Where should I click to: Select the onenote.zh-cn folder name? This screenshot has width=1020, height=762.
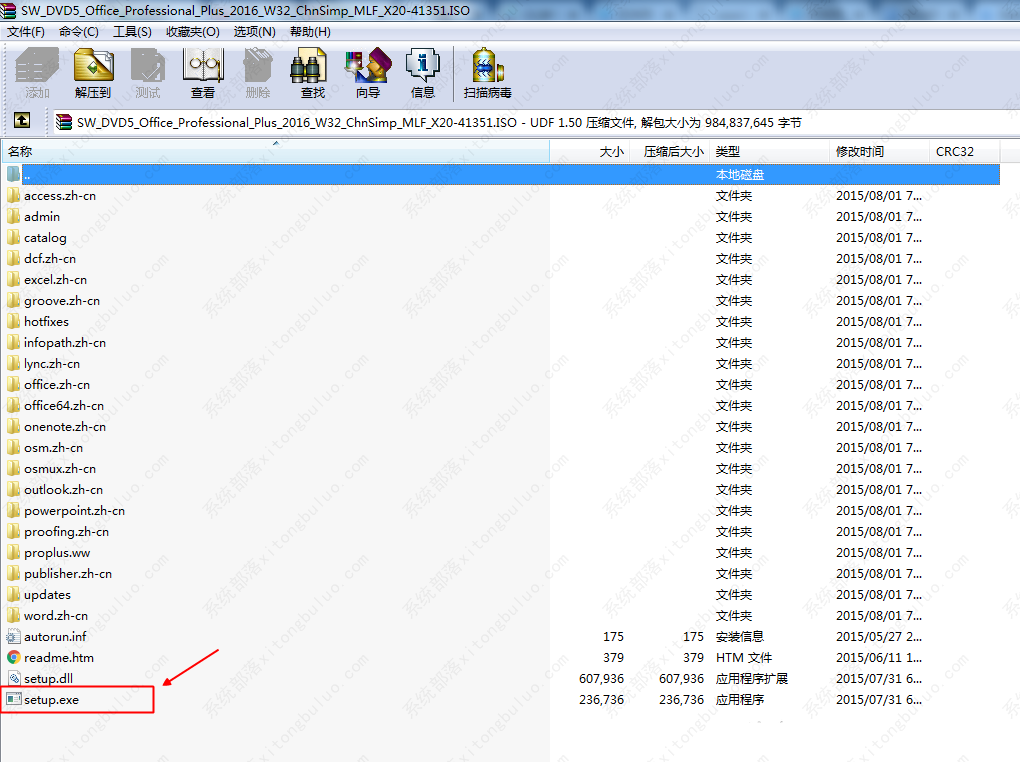coord(65,427)
